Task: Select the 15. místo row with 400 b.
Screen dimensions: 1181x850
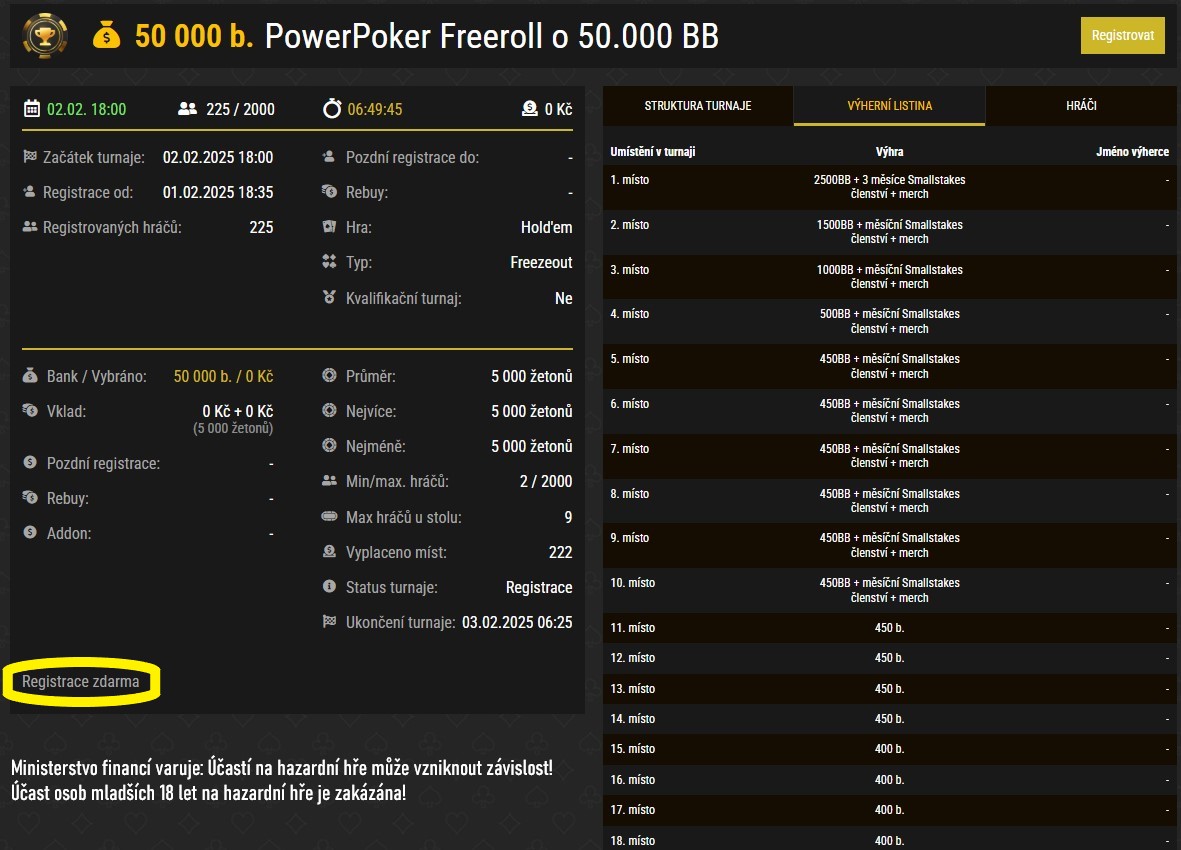Action: 890,749
